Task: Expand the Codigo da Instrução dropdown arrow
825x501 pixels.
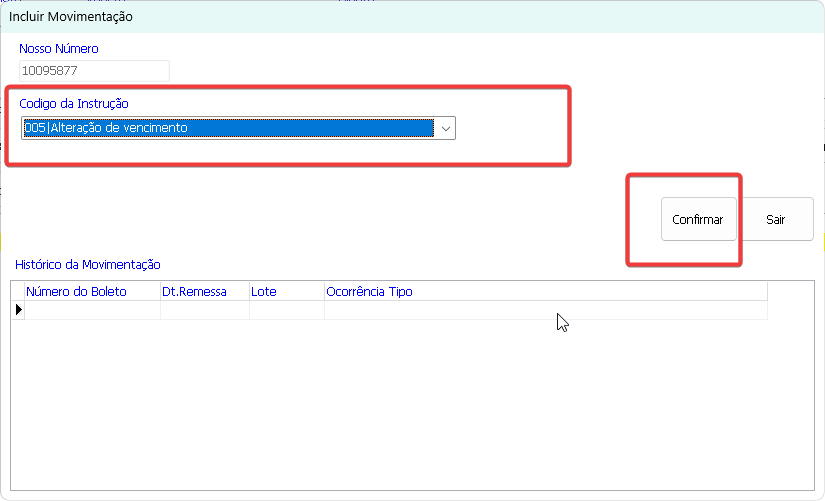Action: tap(445, 128)
